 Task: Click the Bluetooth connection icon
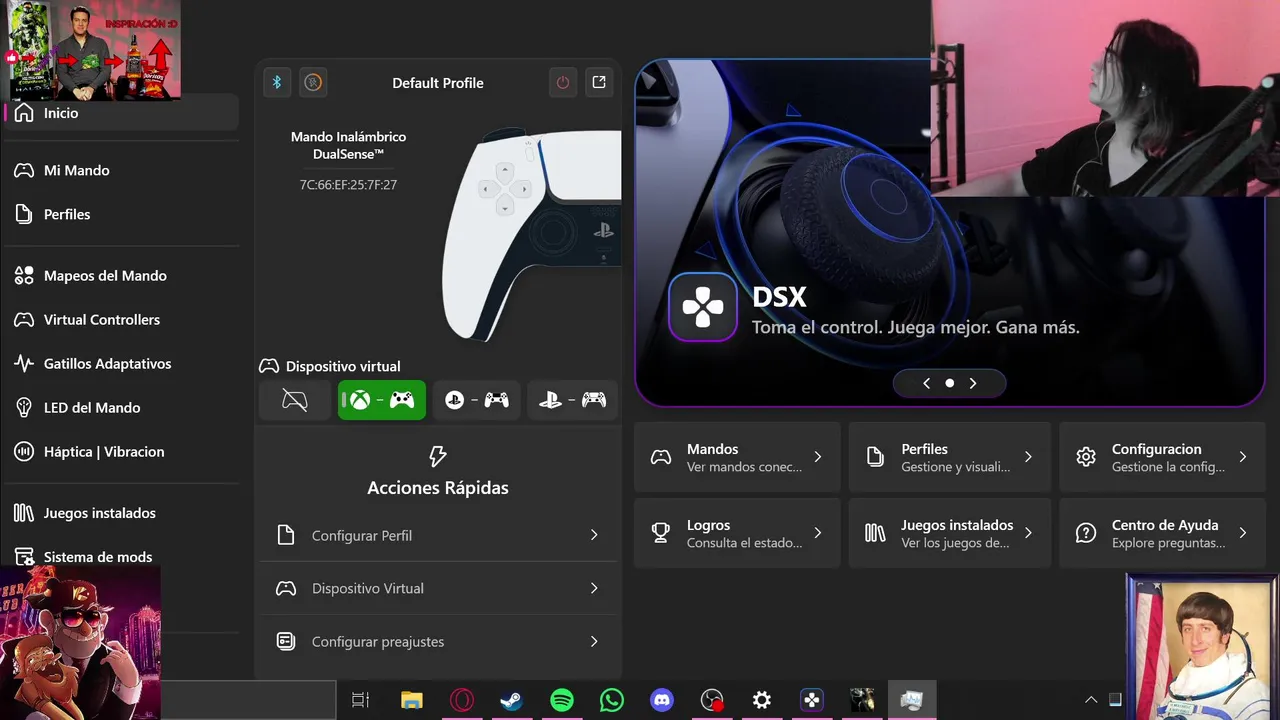tap(277, 82)
